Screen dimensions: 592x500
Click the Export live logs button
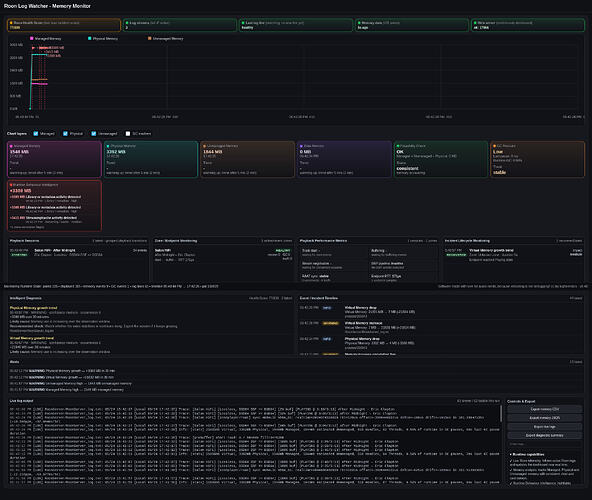(544, 427)
